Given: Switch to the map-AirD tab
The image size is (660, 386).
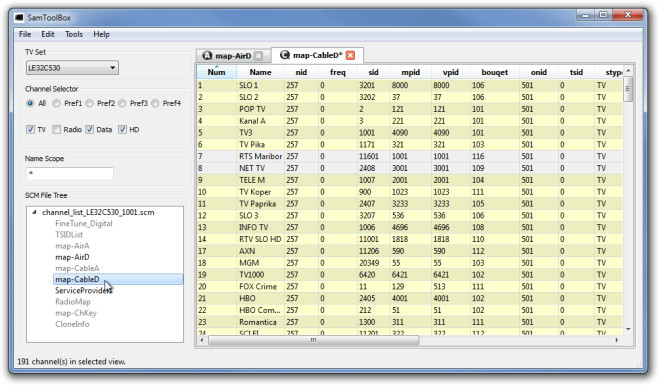Looking at the screenshot, I should [233, 56].
